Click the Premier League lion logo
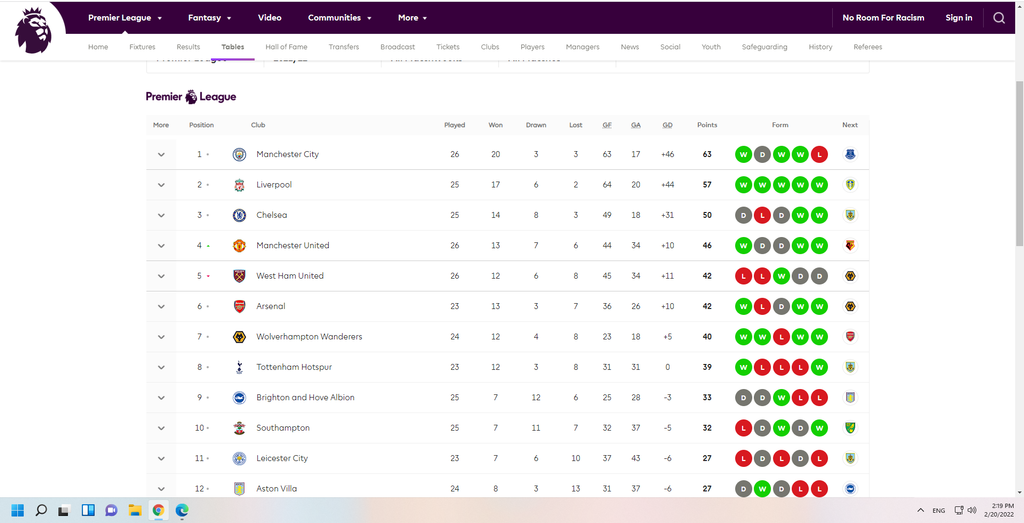1024x523 pixels. coord(33,30)
